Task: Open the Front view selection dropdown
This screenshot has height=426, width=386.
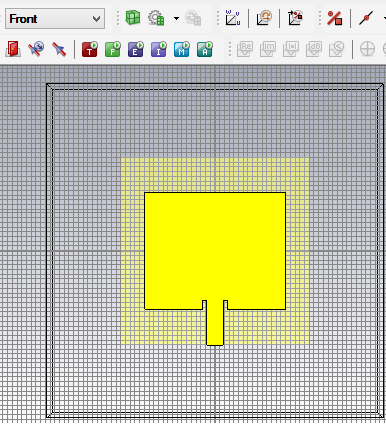Action: pos(55,19)
